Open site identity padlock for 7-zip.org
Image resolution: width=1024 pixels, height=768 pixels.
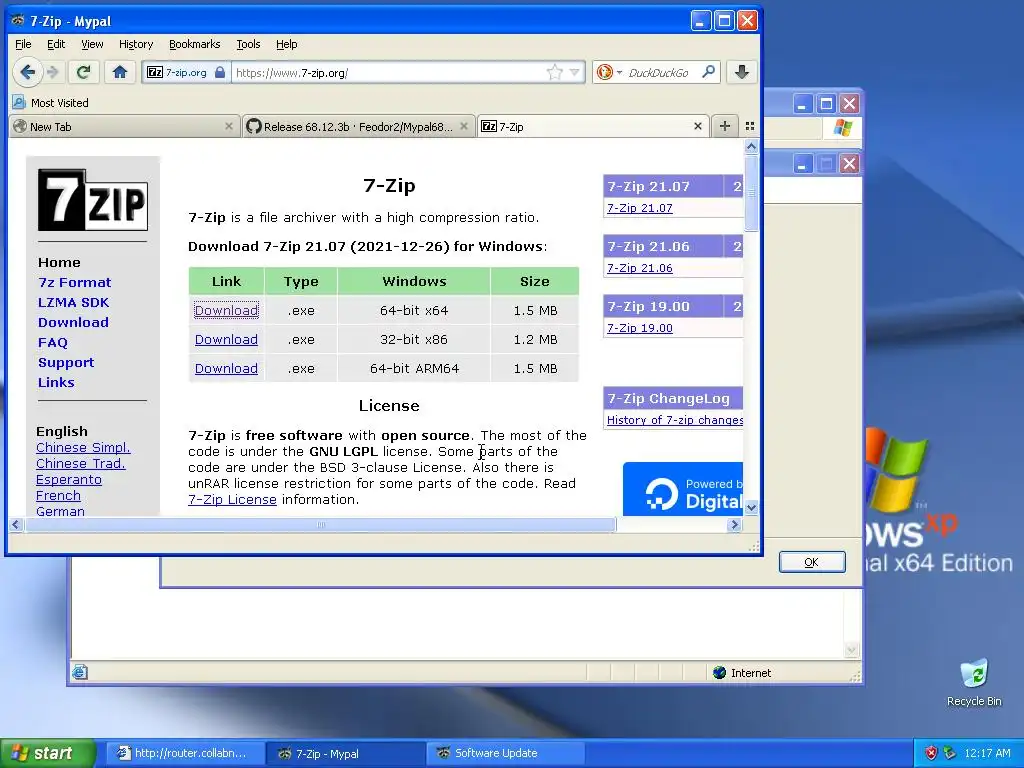(x=220, y=72)
